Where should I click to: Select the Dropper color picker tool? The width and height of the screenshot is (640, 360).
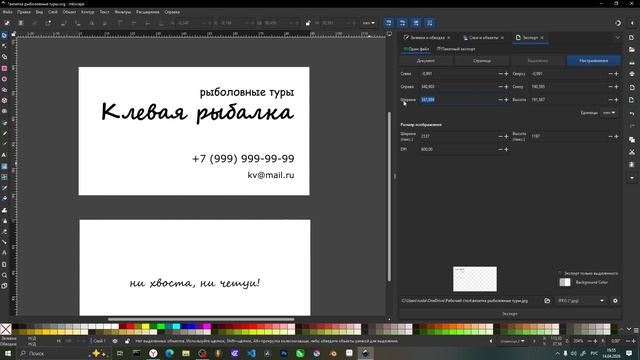tap(4, 188)
